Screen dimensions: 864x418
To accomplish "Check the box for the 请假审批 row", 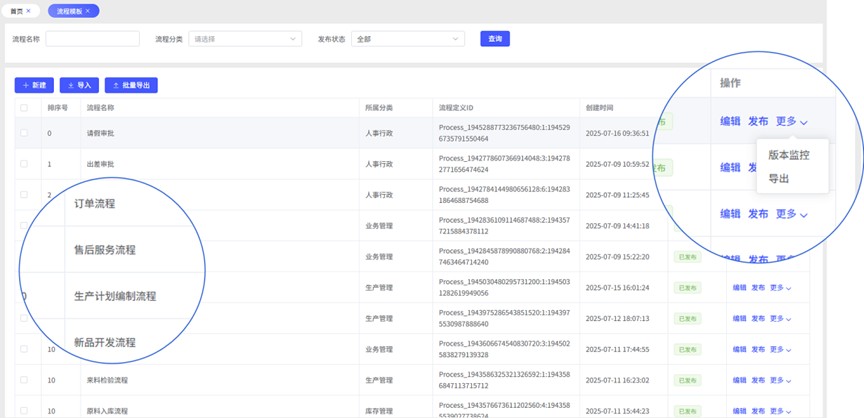I will pyautogui.click(x=24, y=133).
